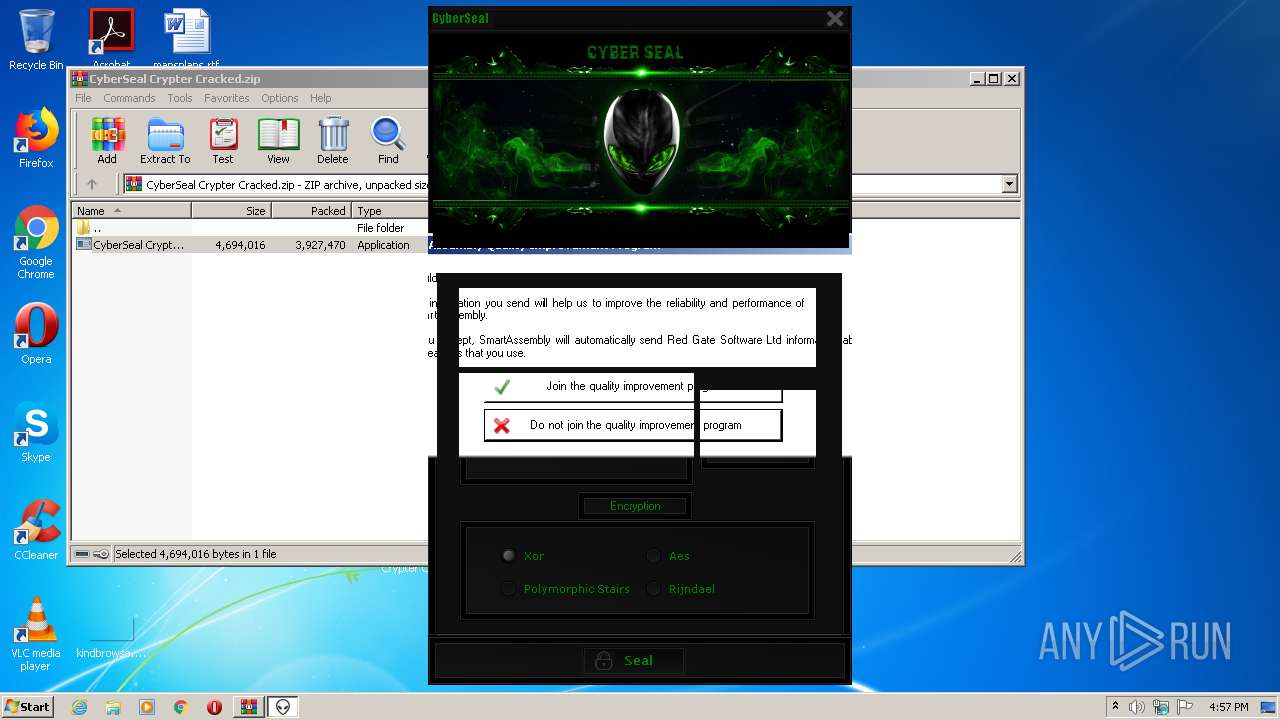Click the Seal lock button
Viewport: 1280px width, 720px height.
coord(634,660)
